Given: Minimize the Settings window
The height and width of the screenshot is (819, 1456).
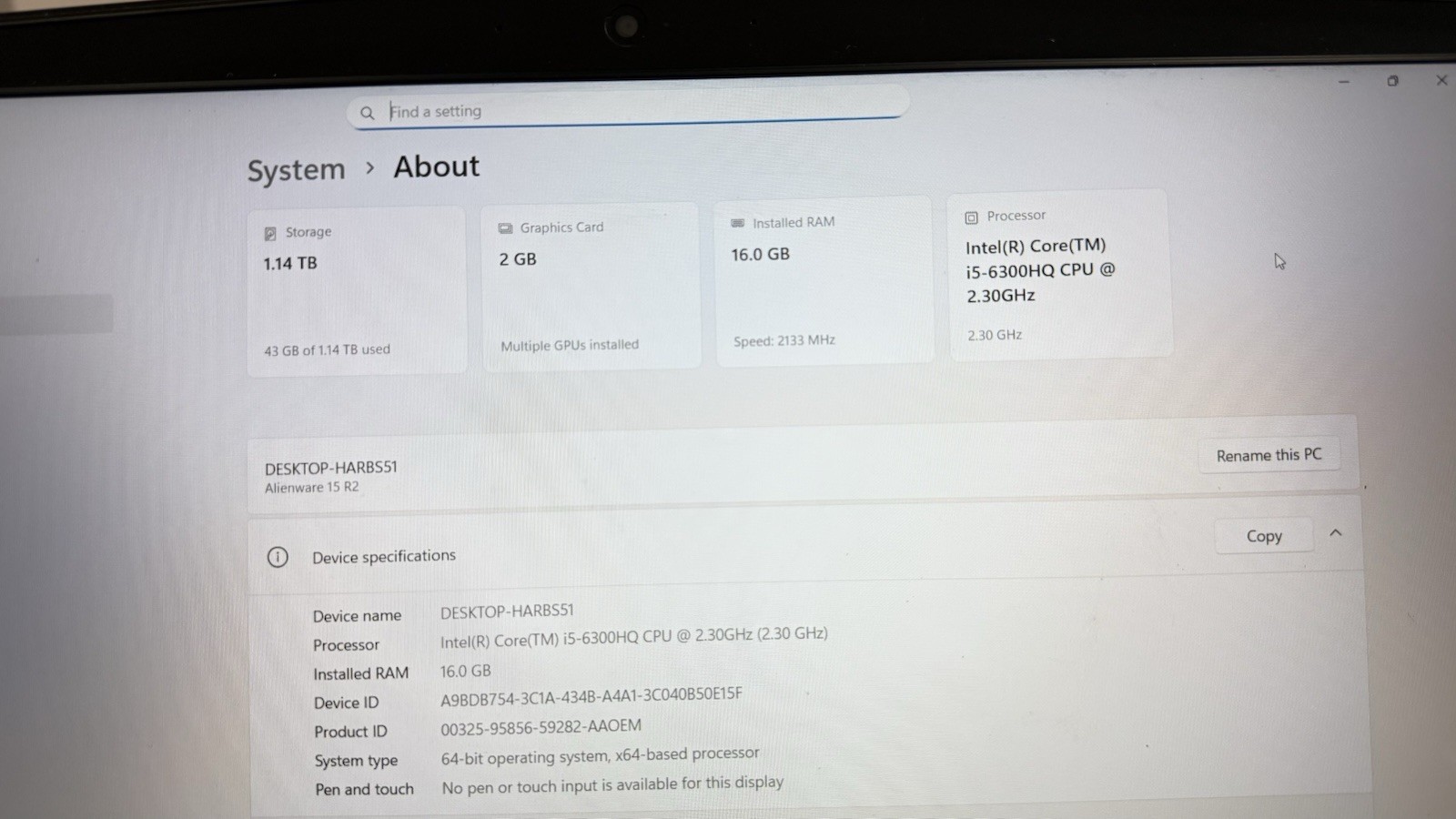Looking at the screenshot, I should click(1344, 82).
